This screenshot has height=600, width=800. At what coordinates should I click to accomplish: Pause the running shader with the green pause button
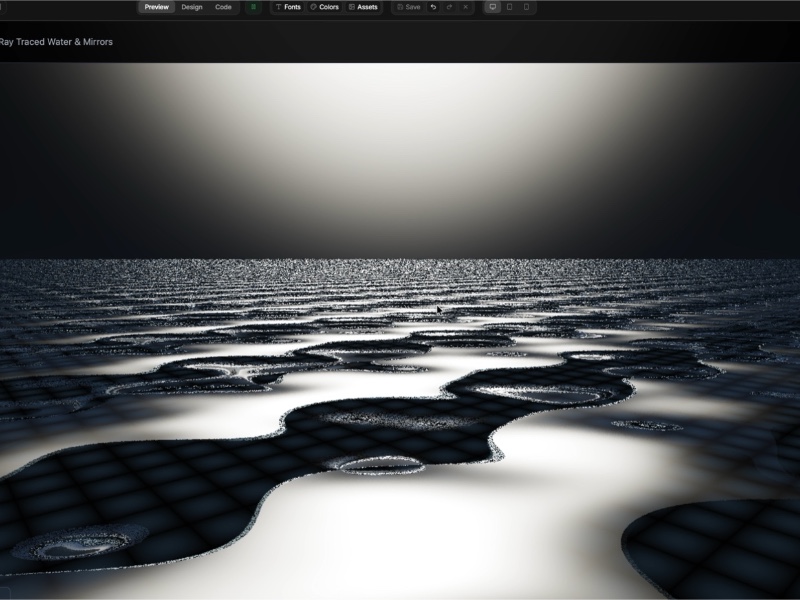[255, 7]
